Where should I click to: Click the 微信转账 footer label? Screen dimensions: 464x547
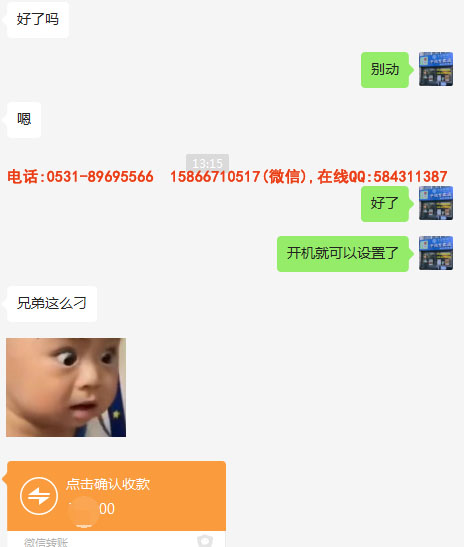[46, 542]
